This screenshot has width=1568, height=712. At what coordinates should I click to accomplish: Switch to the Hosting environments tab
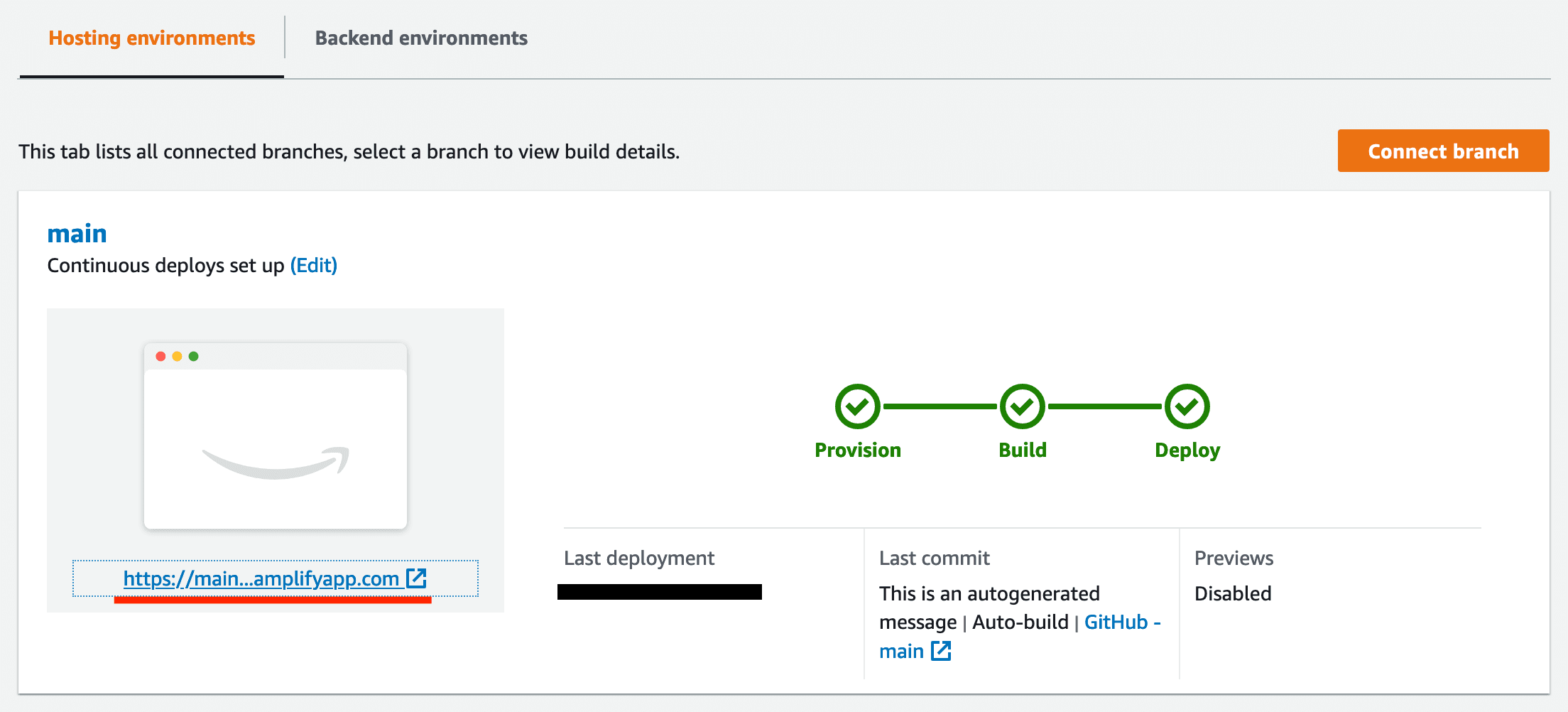(151, 38)
